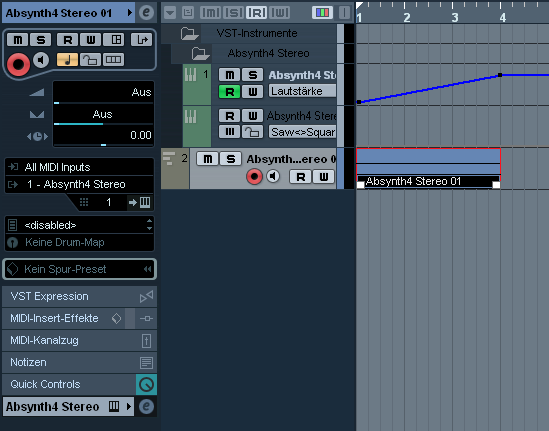Toggle global Write button in track list header
The image size is (549, 431).
[280, 13]
